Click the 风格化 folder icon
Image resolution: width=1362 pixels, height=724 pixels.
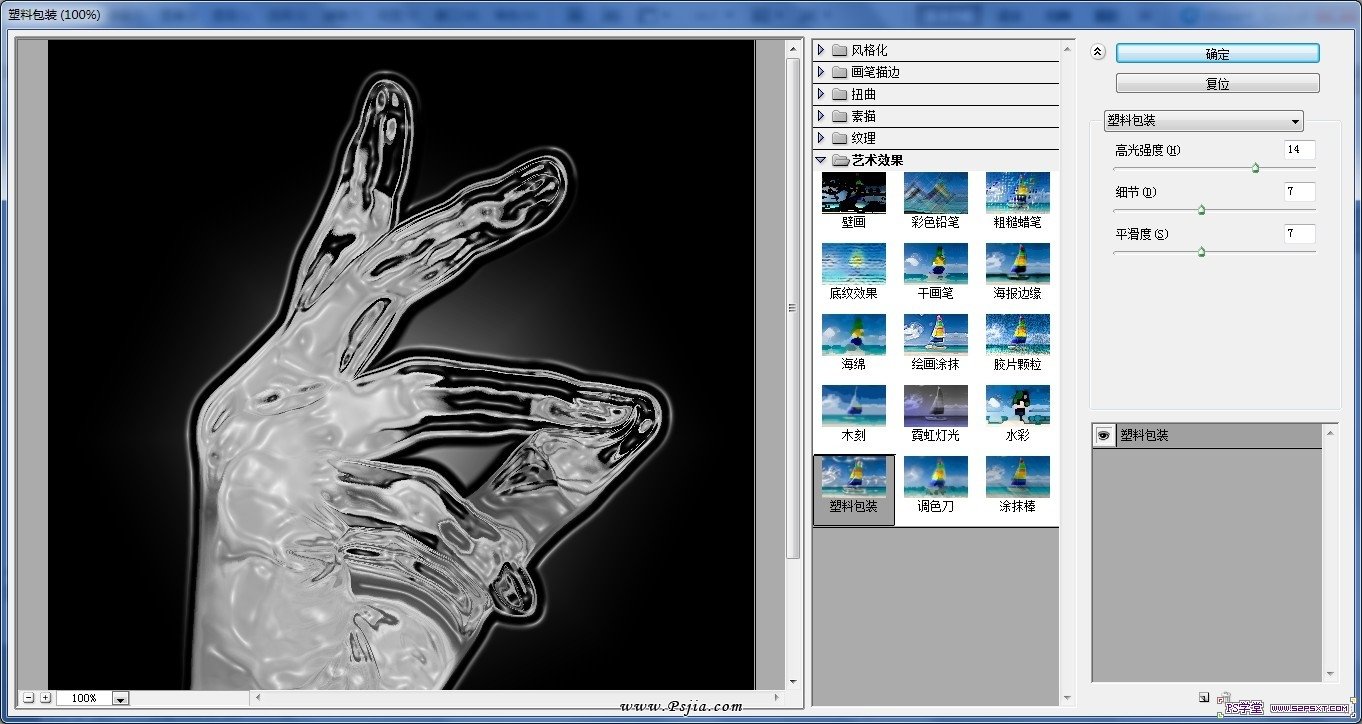(839, 50)
